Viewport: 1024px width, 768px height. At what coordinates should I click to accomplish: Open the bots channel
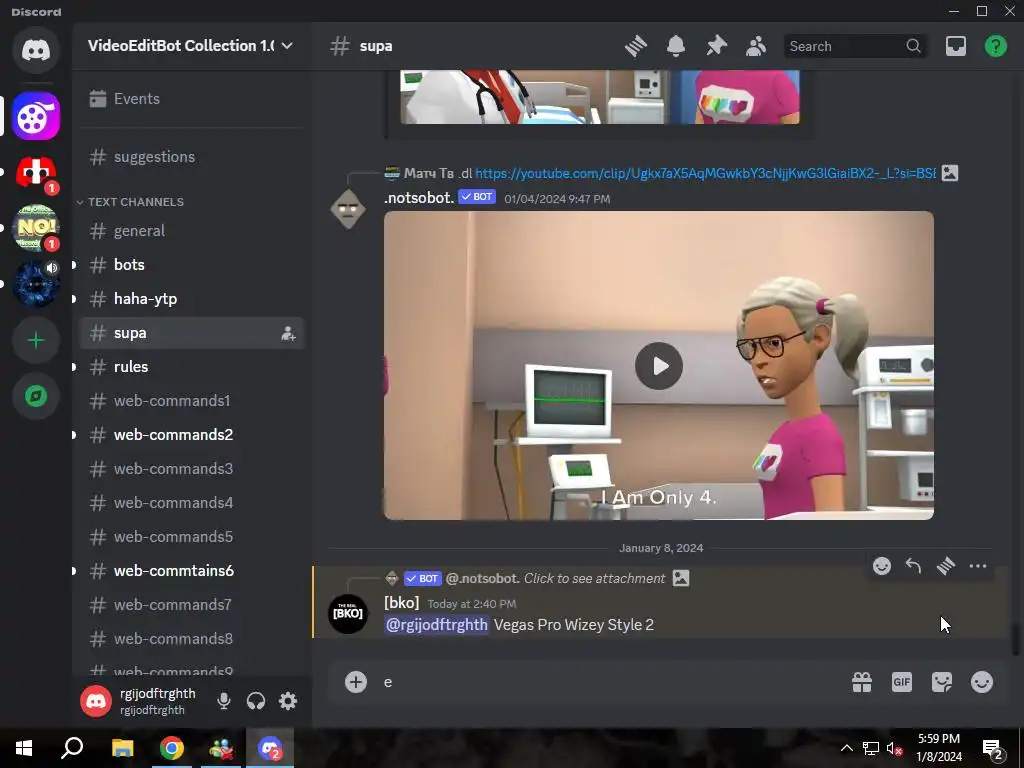click(x=191, y=264)
